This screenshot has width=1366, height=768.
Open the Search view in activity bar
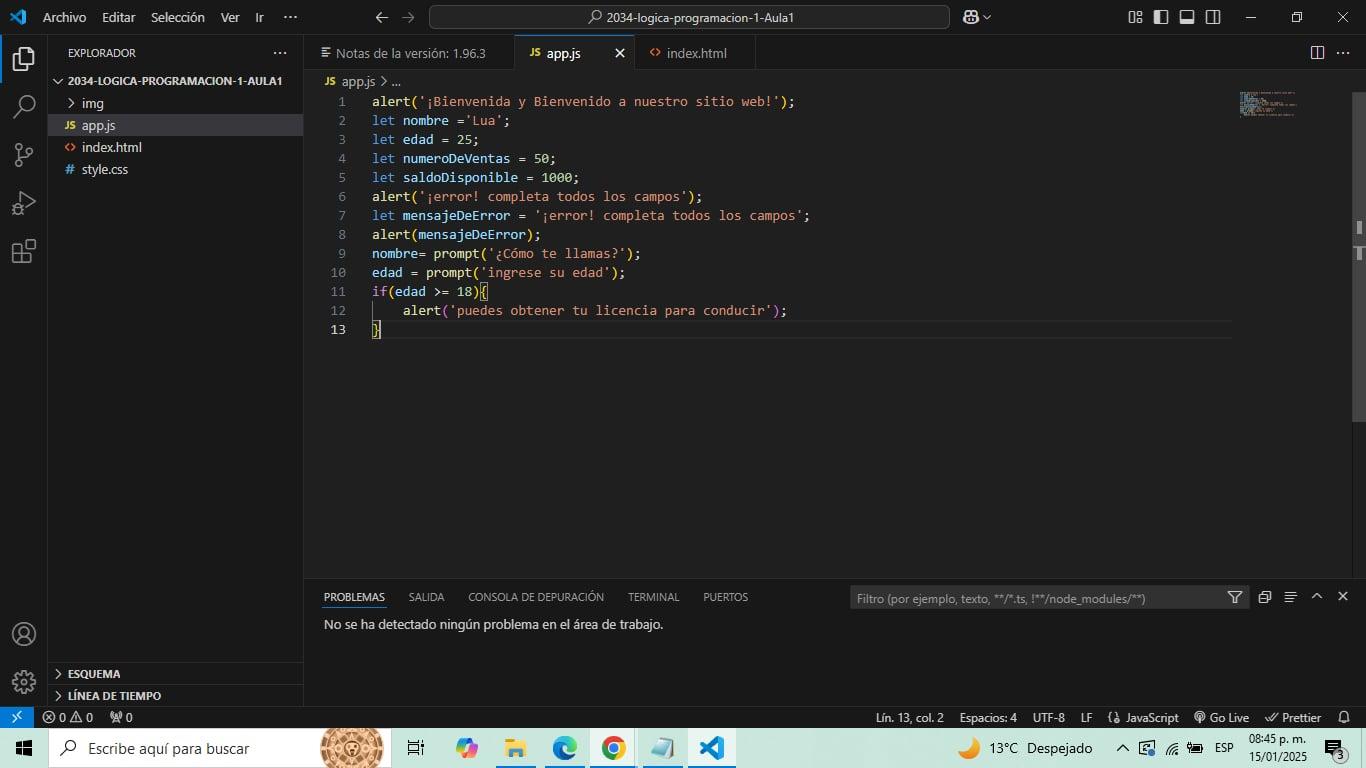pyautogui.click(x=24, y=107)
